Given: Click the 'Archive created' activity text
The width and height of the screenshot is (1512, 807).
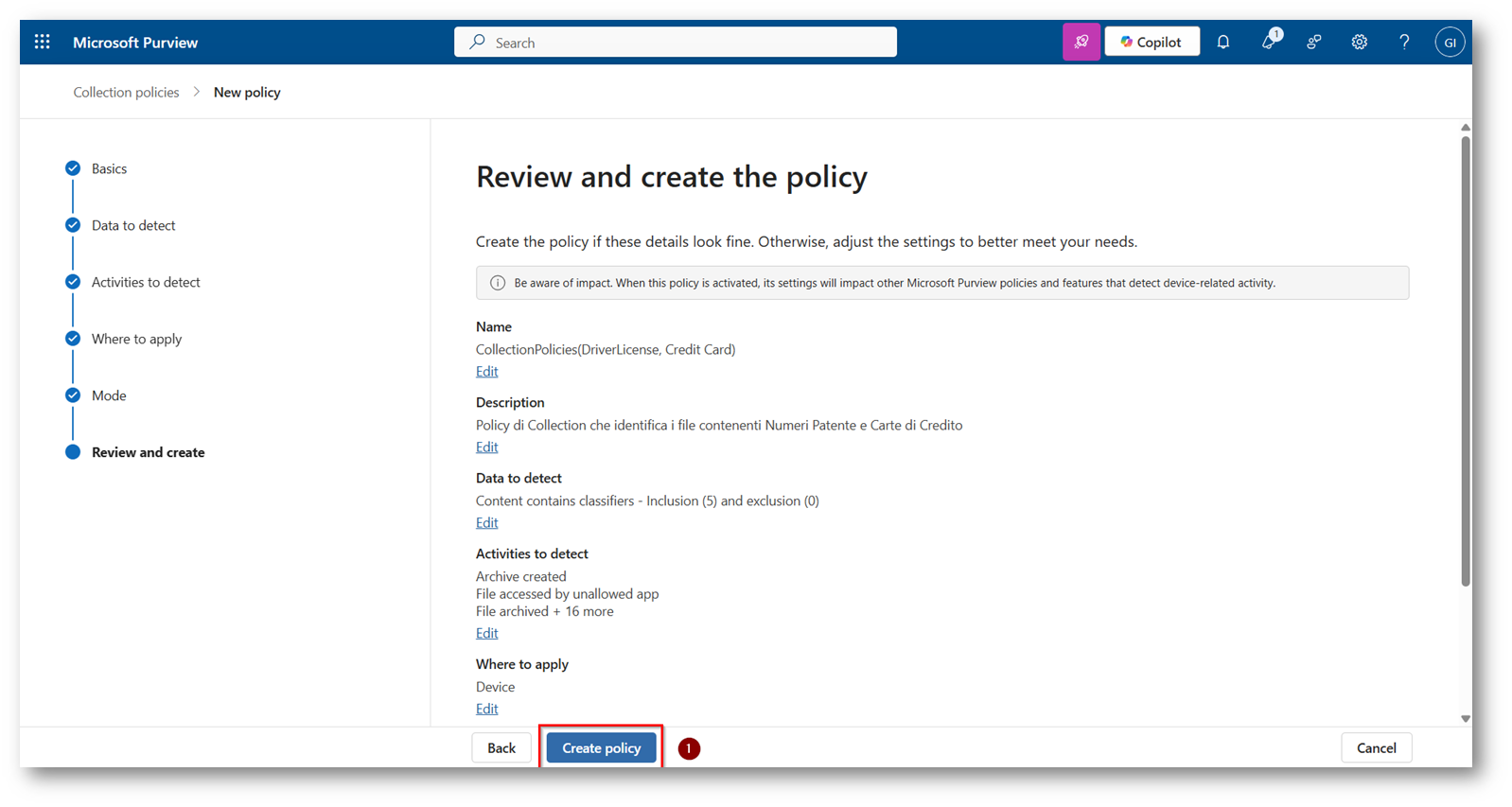Looking at the screenshot, I should pos(520,576).
